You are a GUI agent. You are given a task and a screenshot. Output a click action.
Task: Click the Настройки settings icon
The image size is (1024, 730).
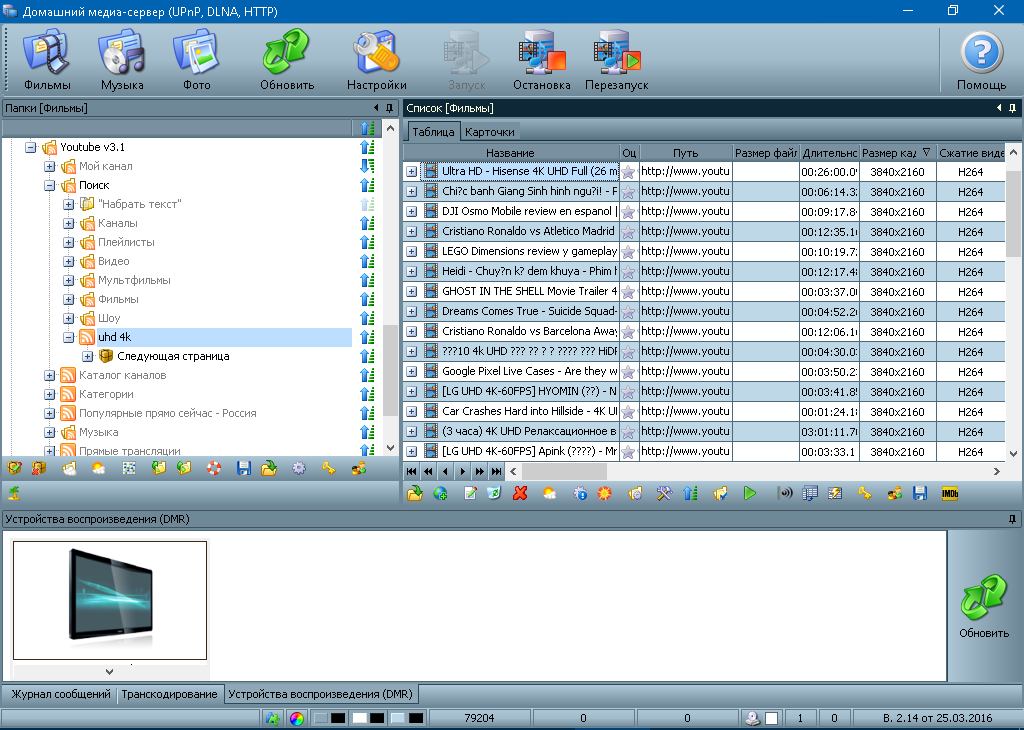pyautogui.click(x=376, y=58)
